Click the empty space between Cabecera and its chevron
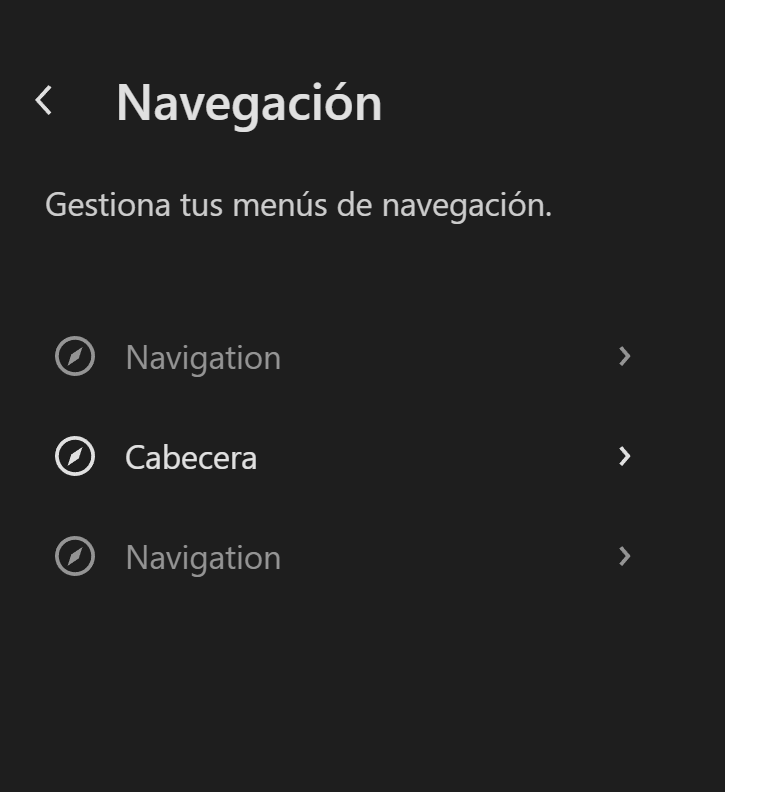Screen dimensions: 770x792 click(440, 457)
